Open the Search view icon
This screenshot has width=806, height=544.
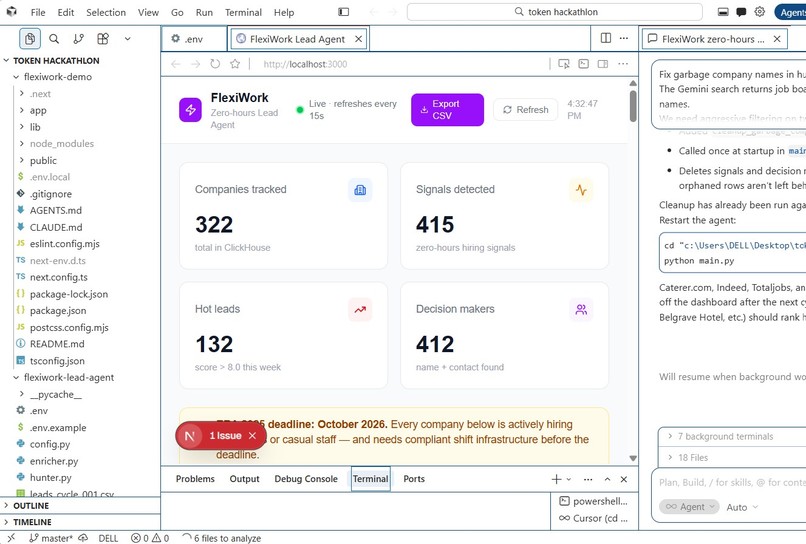click(54, 39)
